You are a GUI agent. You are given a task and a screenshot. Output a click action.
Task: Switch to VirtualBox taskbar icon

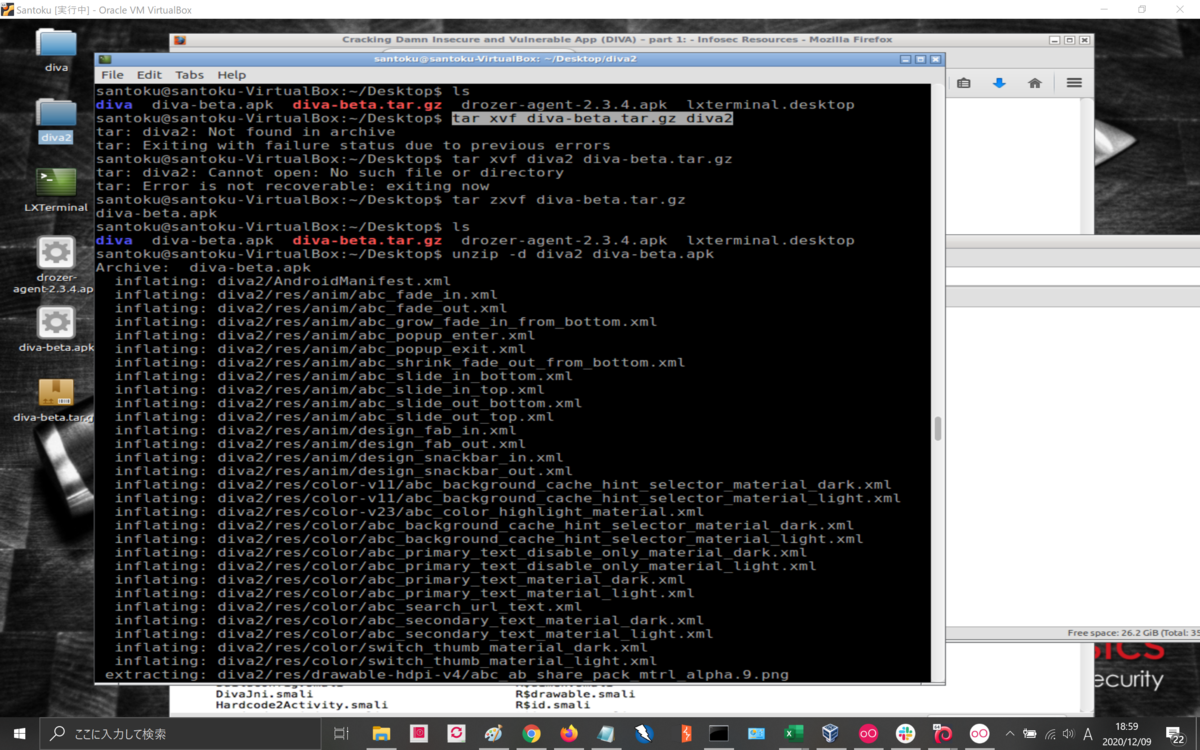pos(830,733)
